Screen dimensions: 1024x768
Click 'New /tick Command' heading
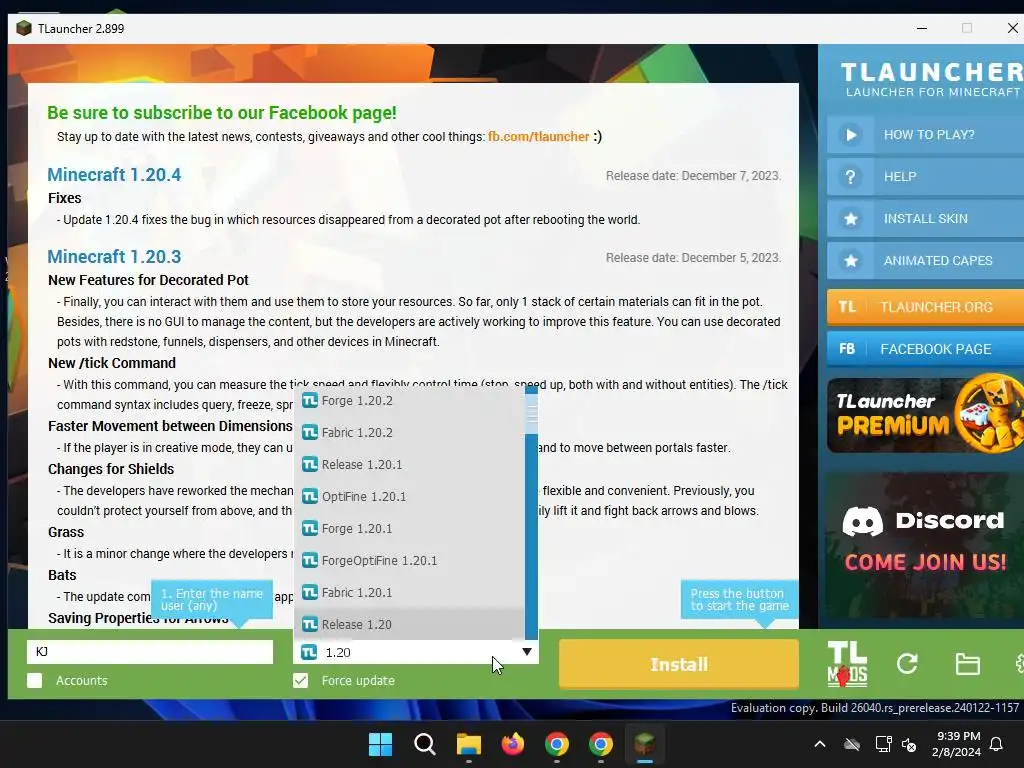[x=112, y=363]
